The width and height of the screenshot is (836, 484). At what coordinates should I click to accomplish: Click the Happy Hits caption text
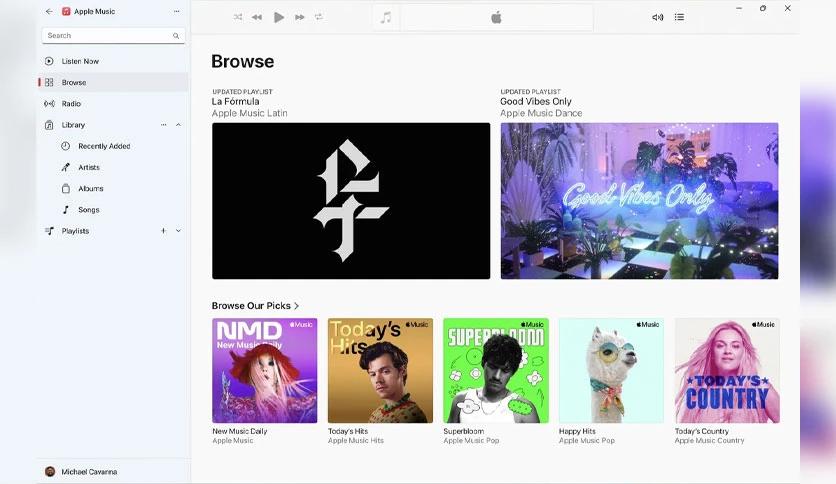[577, 431]
